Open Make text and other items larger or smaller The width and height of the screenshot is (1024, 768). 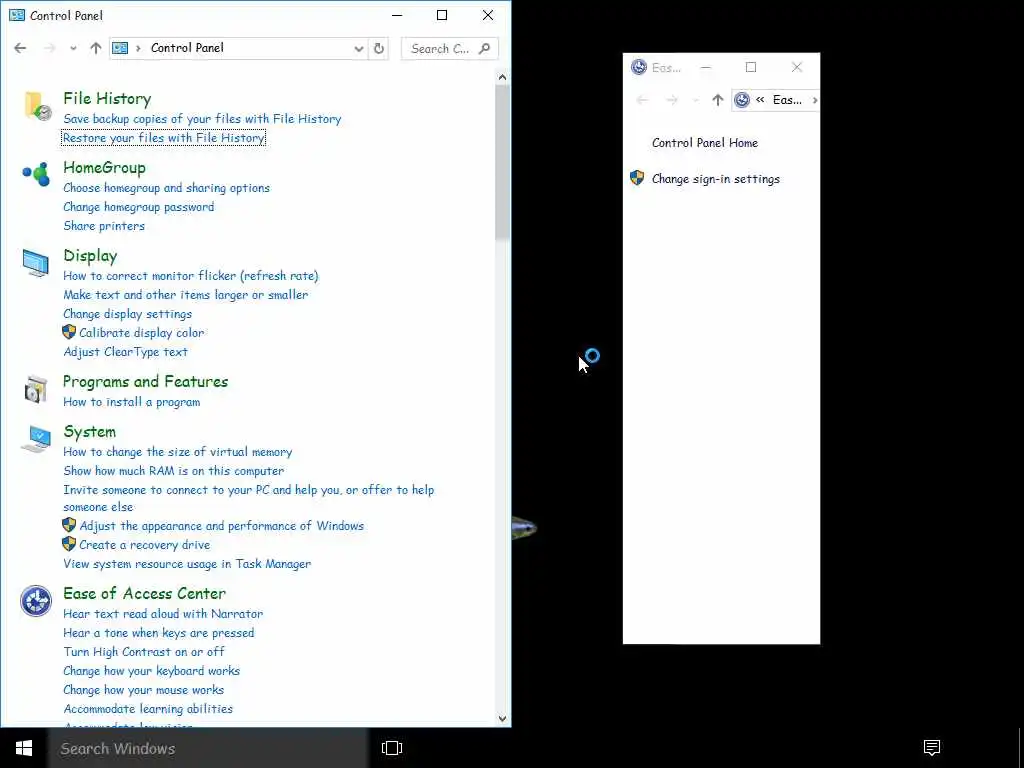(185, 295)
